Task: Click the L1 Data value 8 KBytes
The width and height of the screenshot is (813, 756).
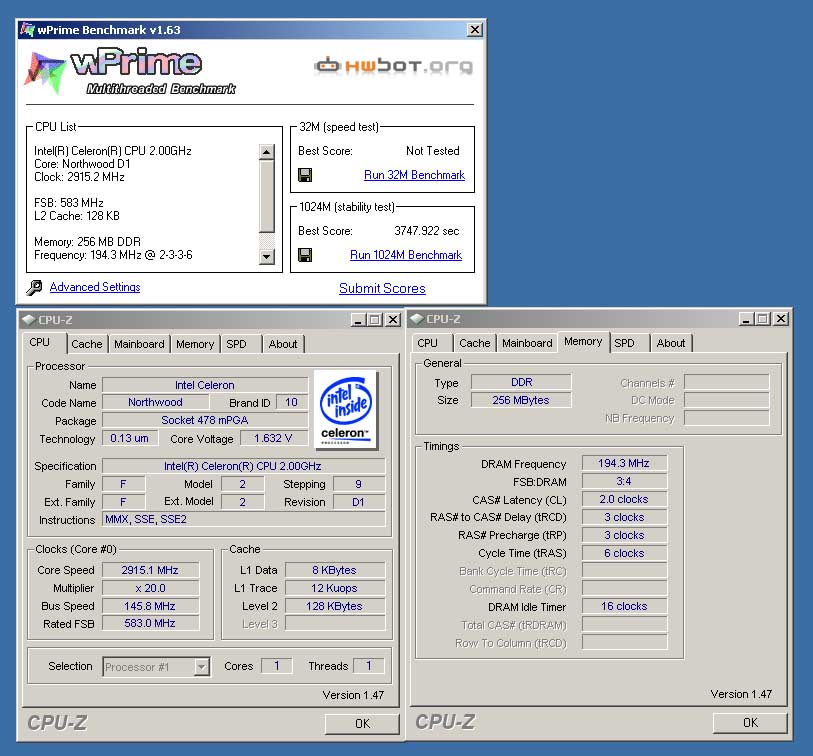Action: point(335,570)
